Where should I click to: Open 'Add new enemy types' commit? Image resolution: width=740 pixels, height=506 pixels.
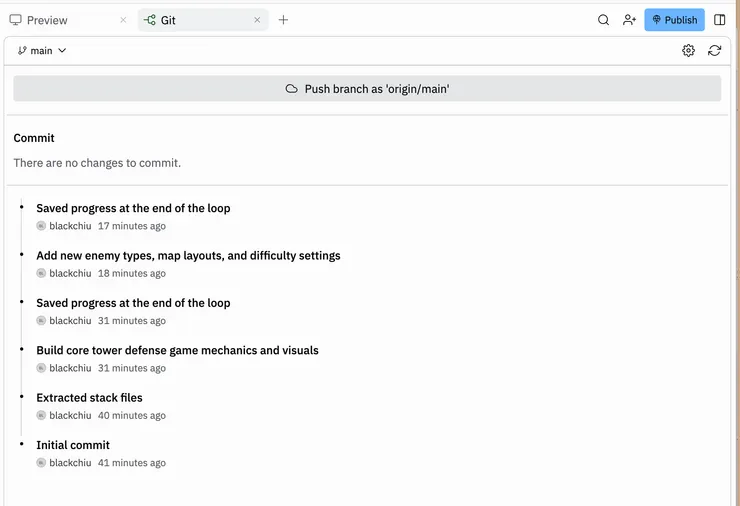pos(188,256)
